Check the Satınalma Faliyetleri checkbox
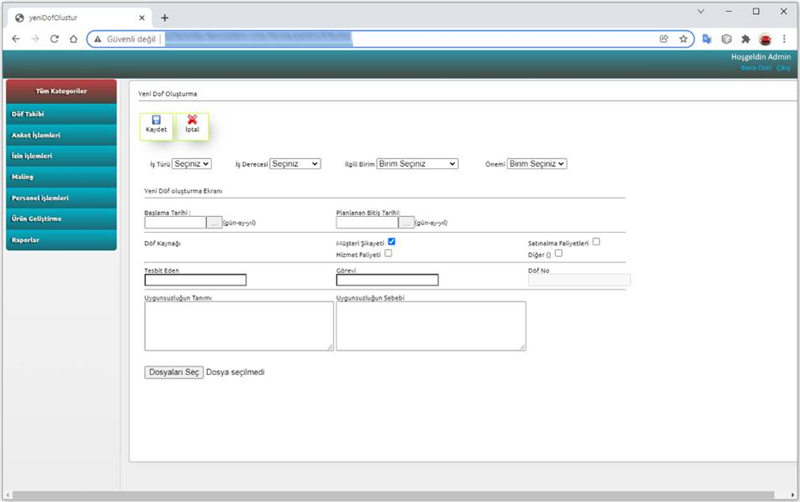 [x=596, y=242]
